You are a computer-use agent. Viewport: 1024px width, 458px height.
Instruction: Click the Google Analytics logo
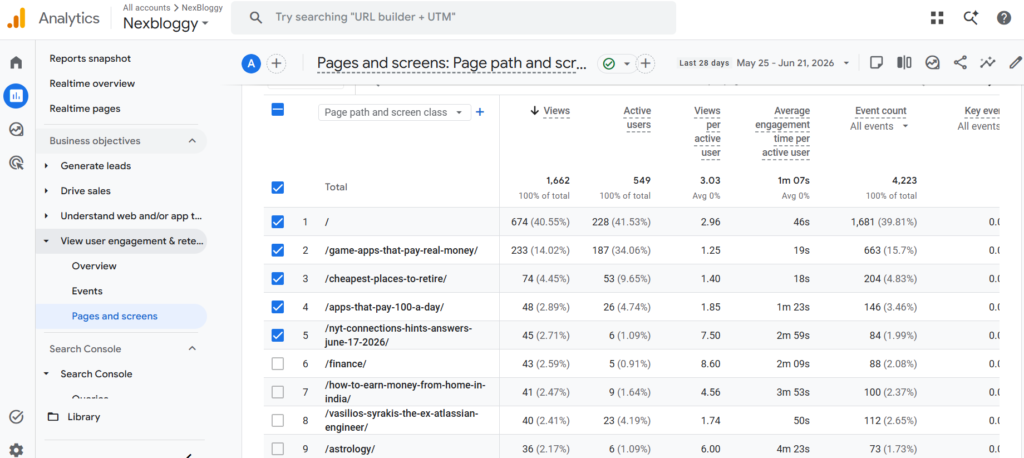click(x=16, y=18)
